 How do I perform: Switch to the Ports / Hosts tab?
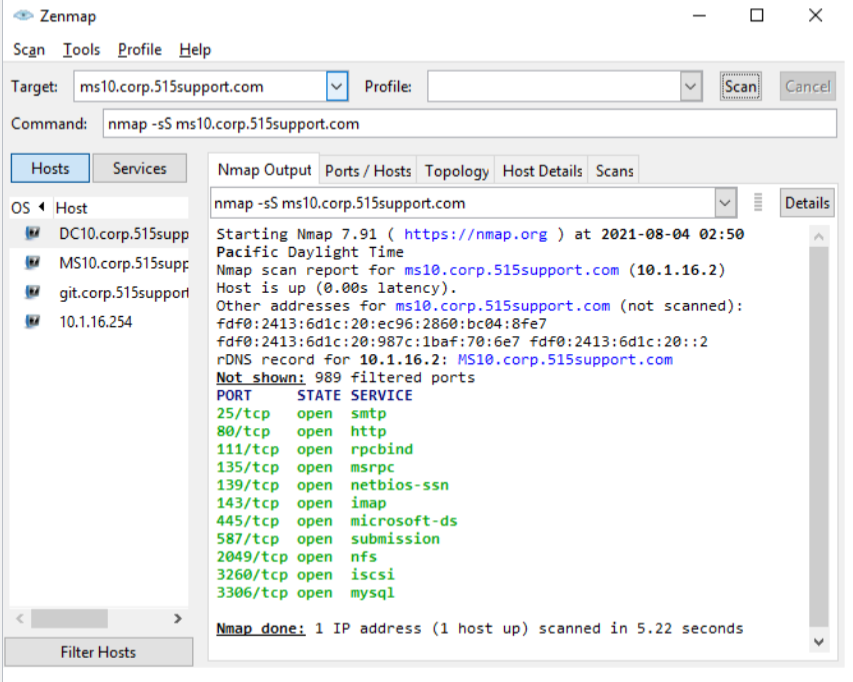point(368,171)
